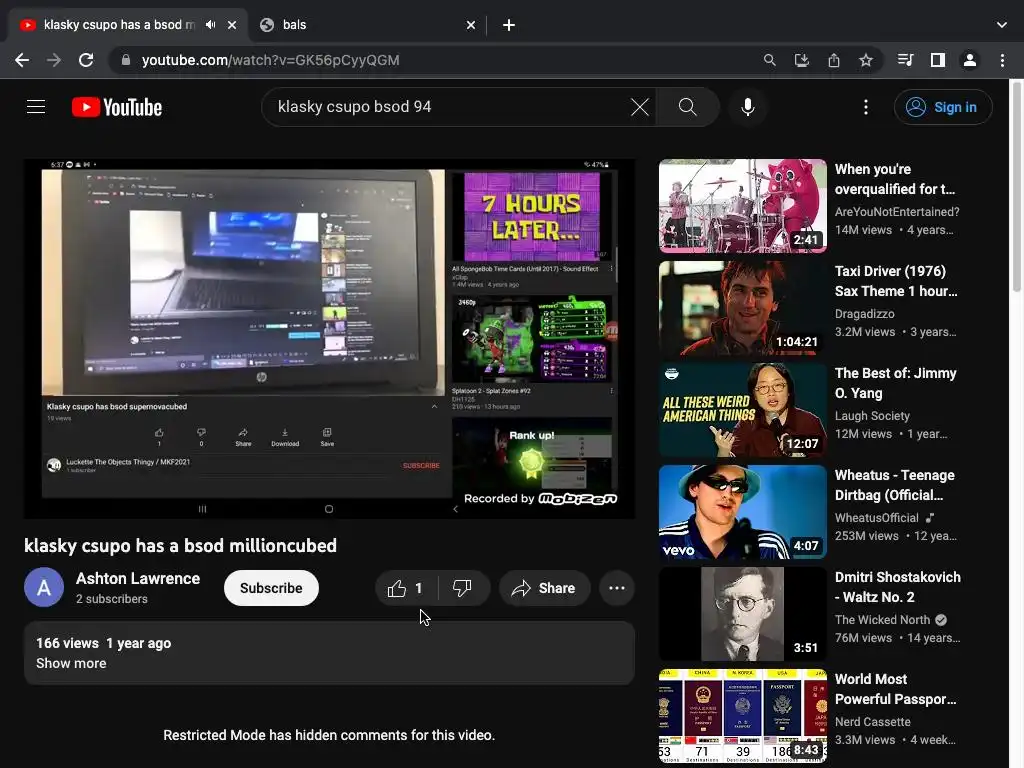Open Ashton Lawrence channel avatar
The height and width of the screenshot is (768, 1024).
click(44, 588)
